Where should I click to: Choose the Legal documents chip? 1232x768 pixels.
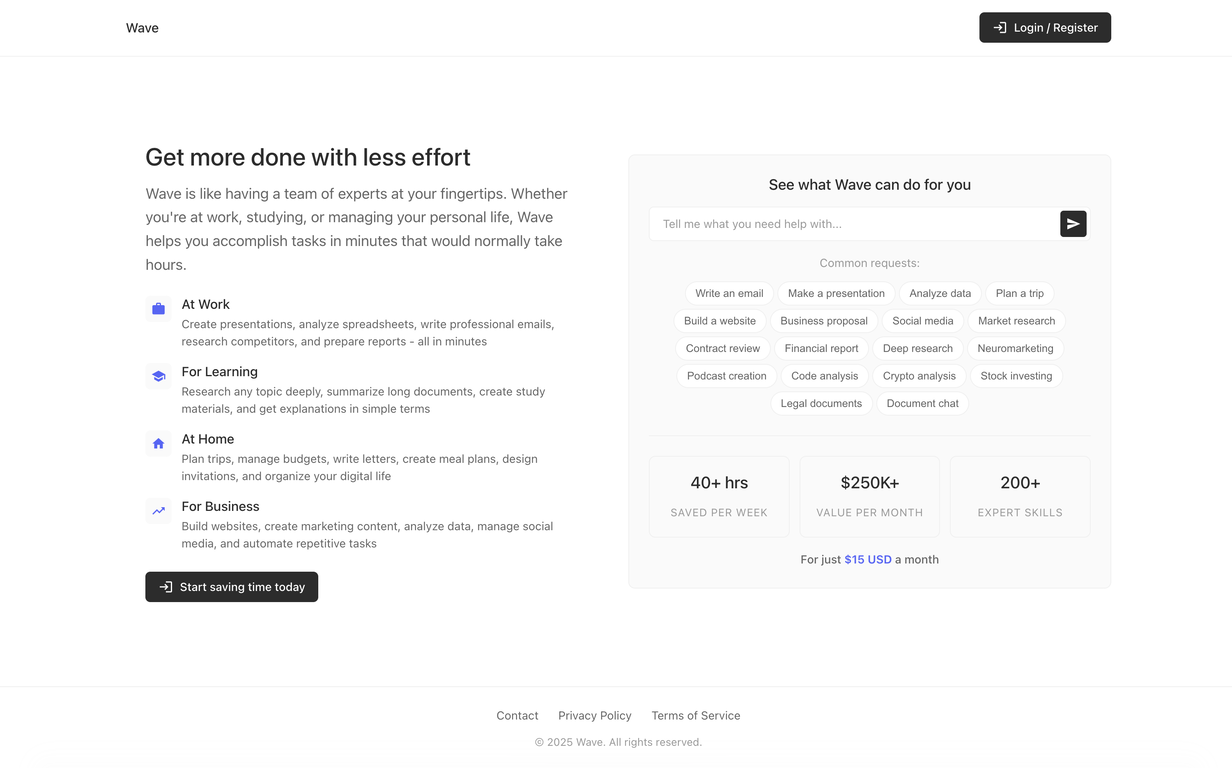point(821,403)
